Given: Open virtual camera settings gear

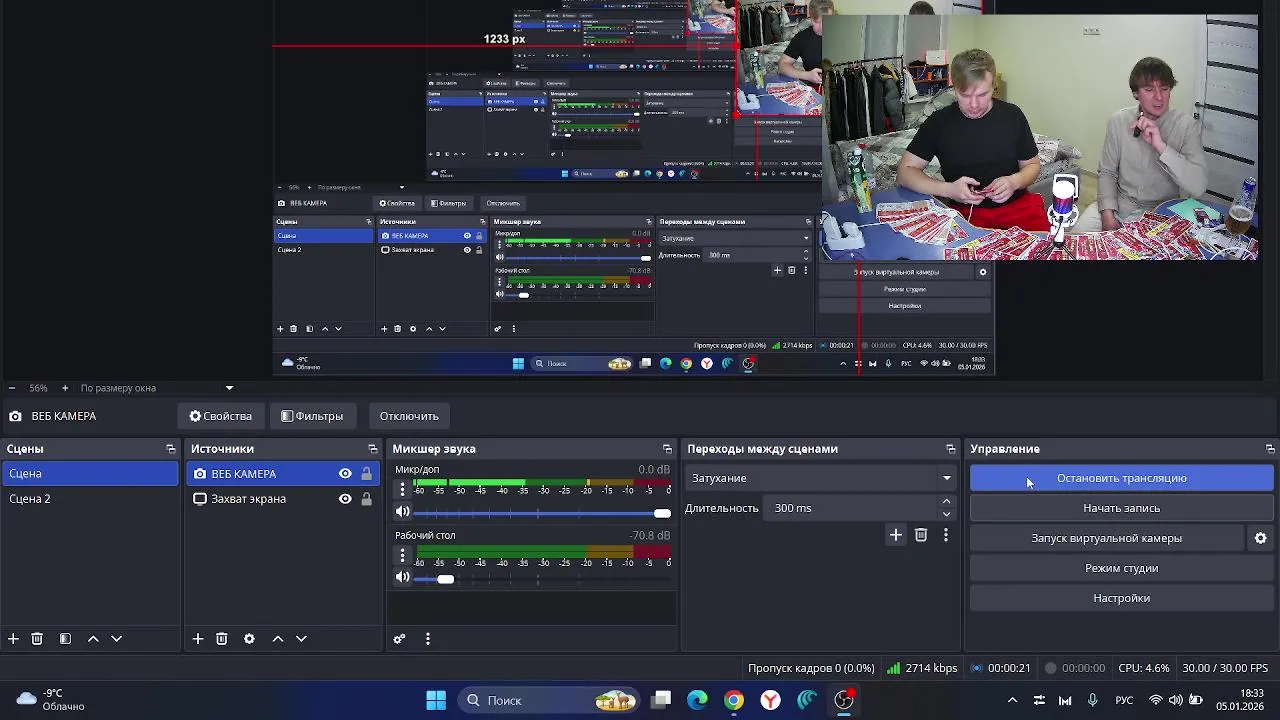Looking at the screenshot, I should pos(1261,538).
